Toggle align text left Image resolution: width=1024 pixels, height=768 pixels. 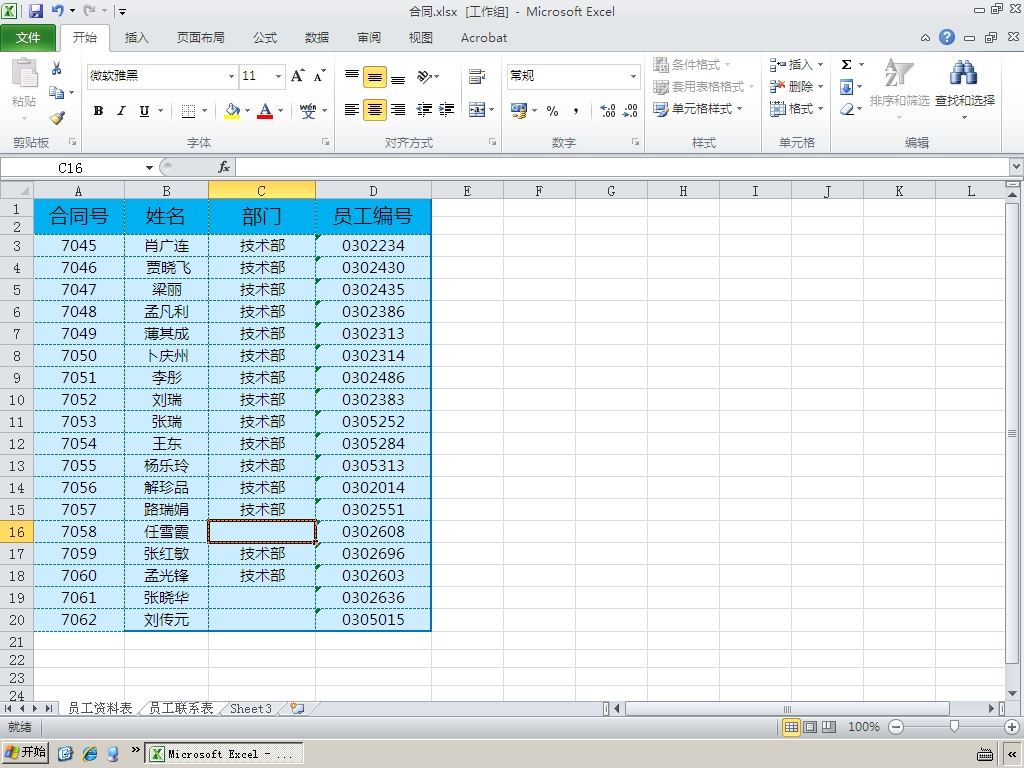351,110
